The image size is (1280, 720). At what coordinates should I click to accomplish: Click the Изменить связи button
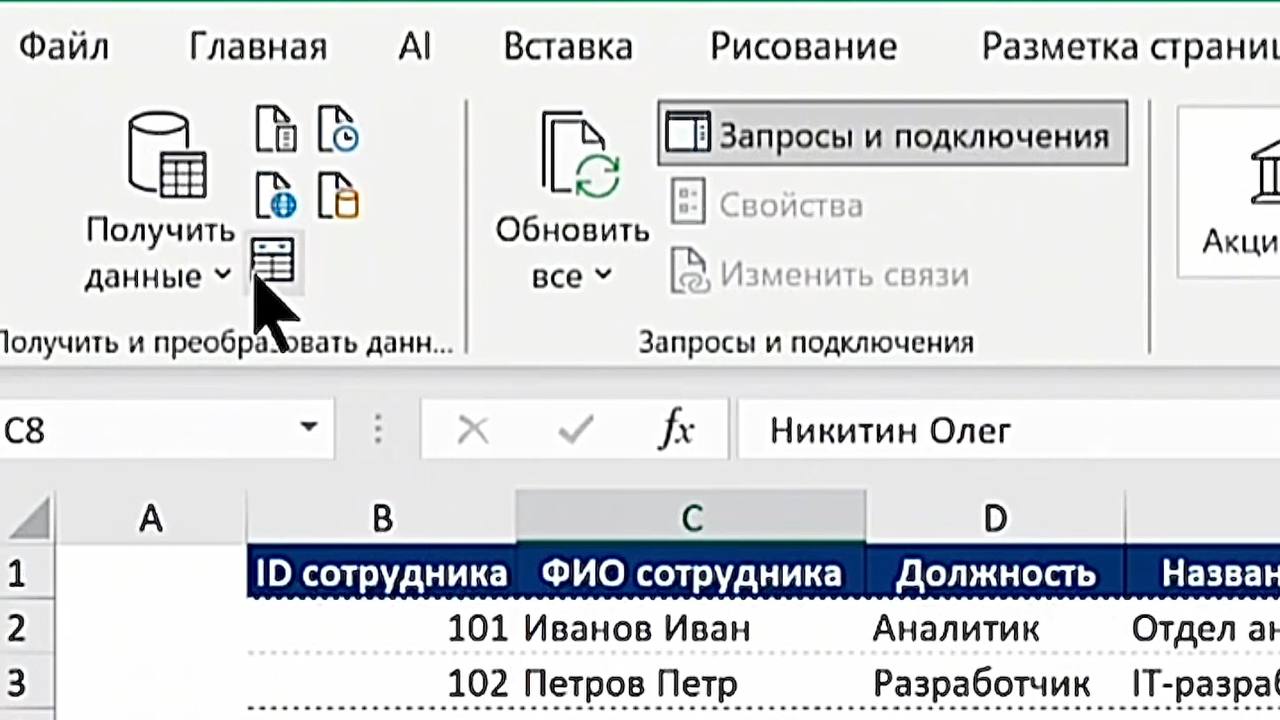pyautogui.click(x=820, y=273)
